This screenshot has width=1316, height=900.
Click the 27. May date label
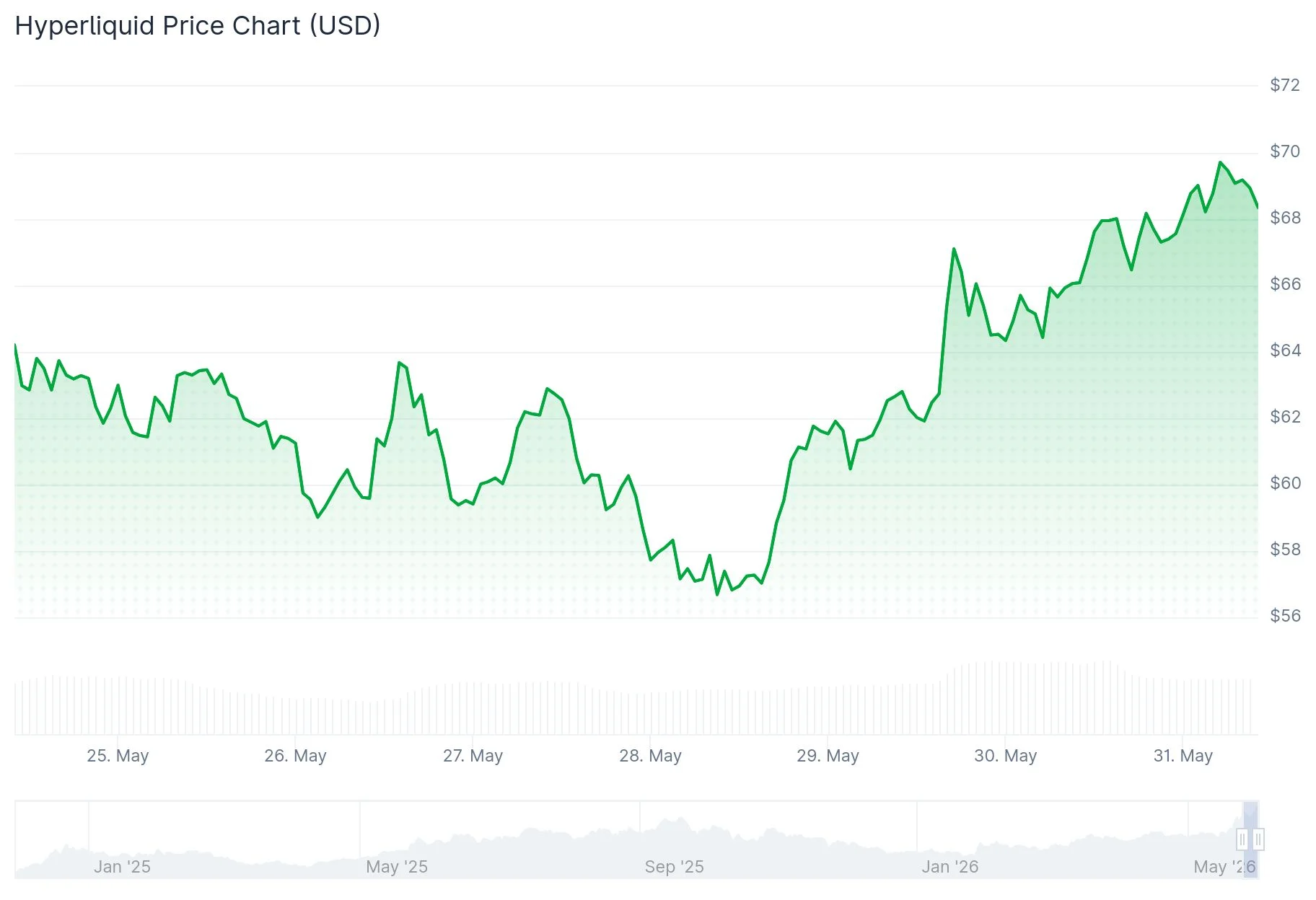click(473, 756)
